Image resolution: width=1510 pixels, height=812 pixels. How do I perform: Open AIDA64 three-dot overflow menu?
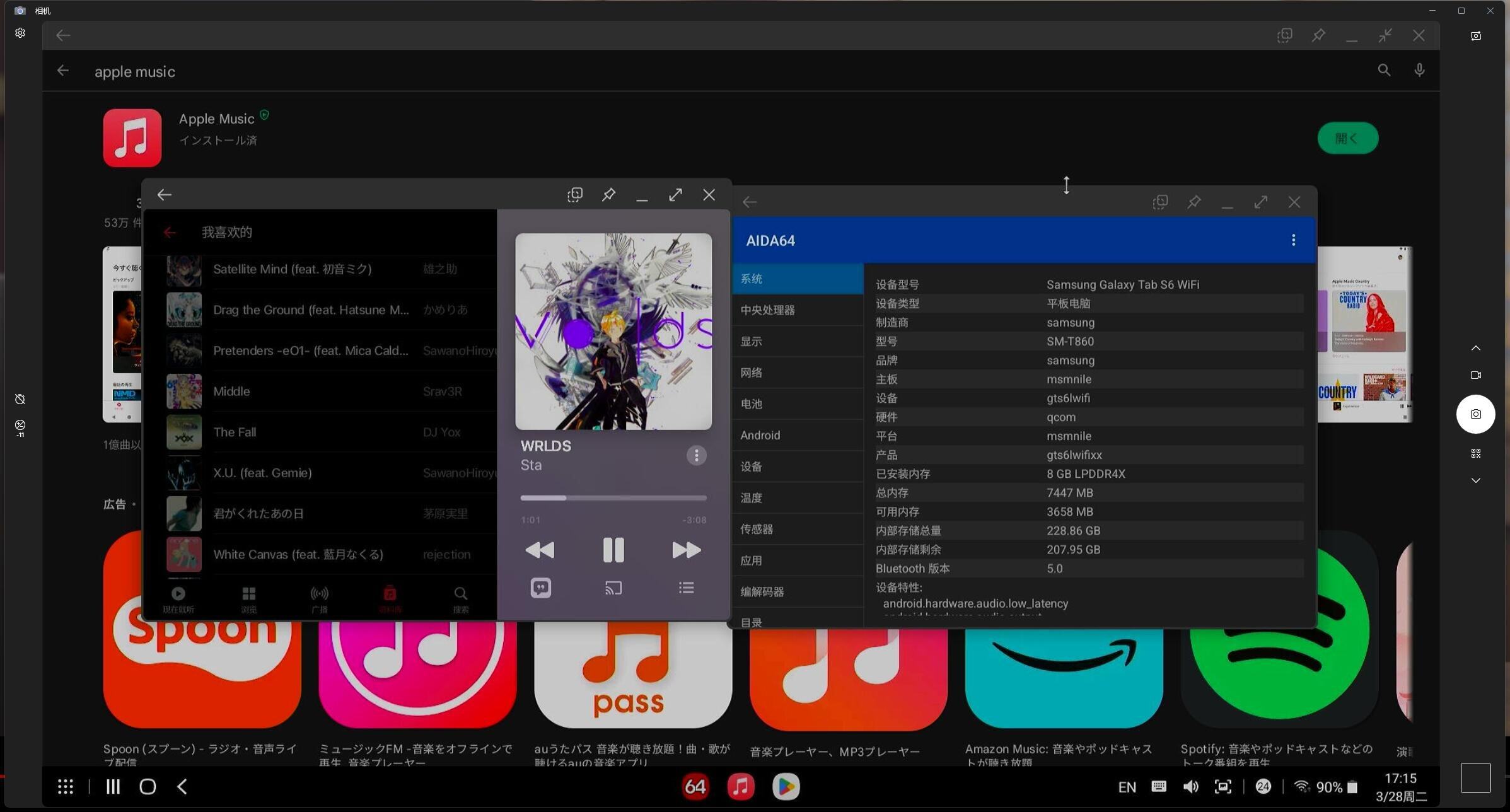click(x=1293, y=240)
